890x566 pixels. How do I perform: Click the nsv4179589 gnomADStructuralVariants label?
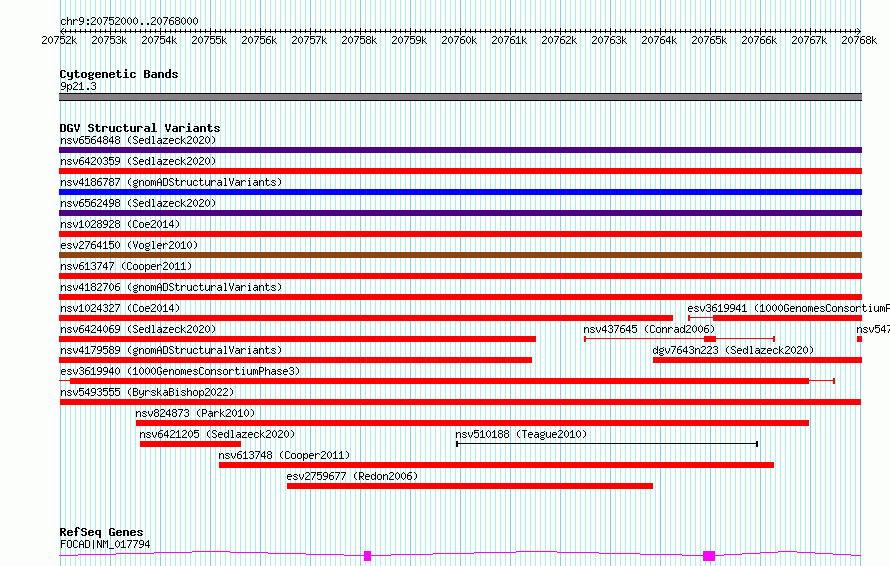click(x=171, y=350)
